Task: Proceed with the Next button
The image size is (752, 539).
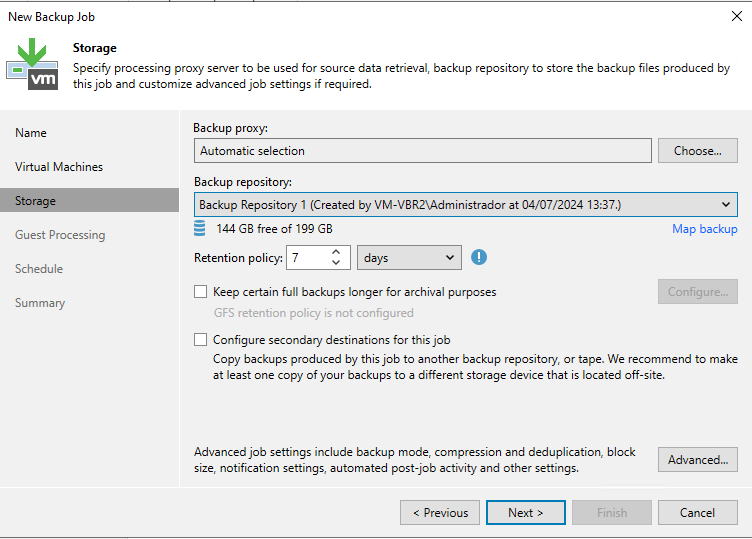Action: 526,513
